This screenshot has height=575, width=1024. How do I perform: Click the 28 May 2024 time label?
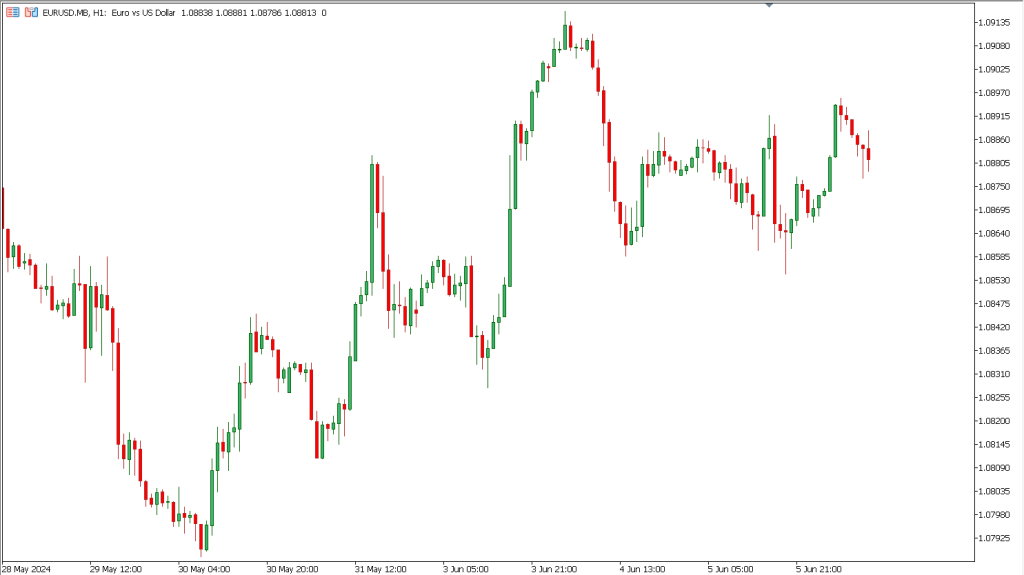pos(27,569)
